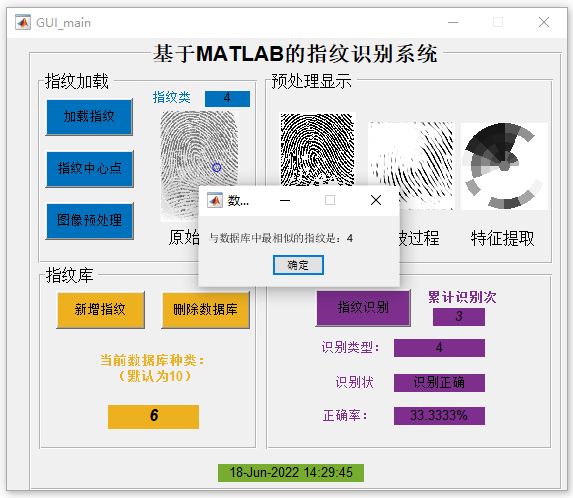Click the purple 指纹识别 button
Screen dimensions: 573x498
363,308
